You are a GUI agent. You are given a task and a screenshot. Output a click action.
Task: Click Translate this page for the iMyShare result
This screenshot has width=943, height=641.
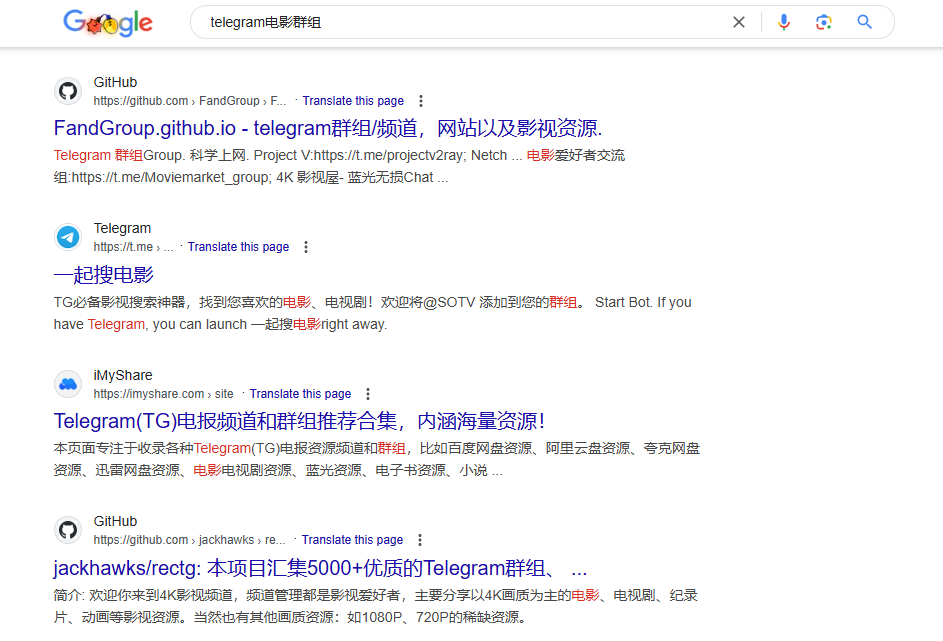(x=300, y=394)
